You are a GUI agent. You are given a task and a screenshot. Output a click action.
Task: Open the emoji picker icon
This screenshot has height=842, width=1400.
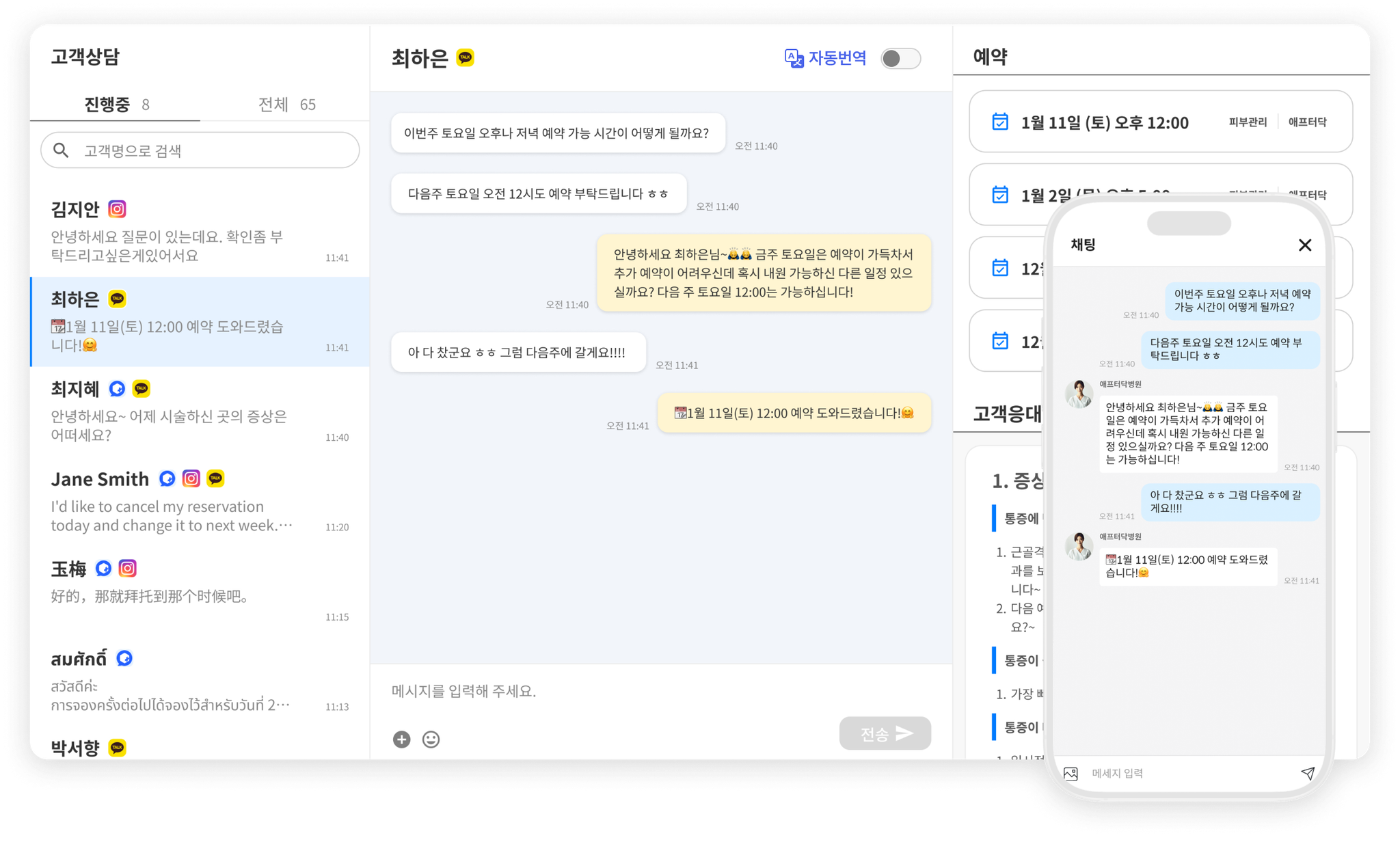(x=431, y=739)
